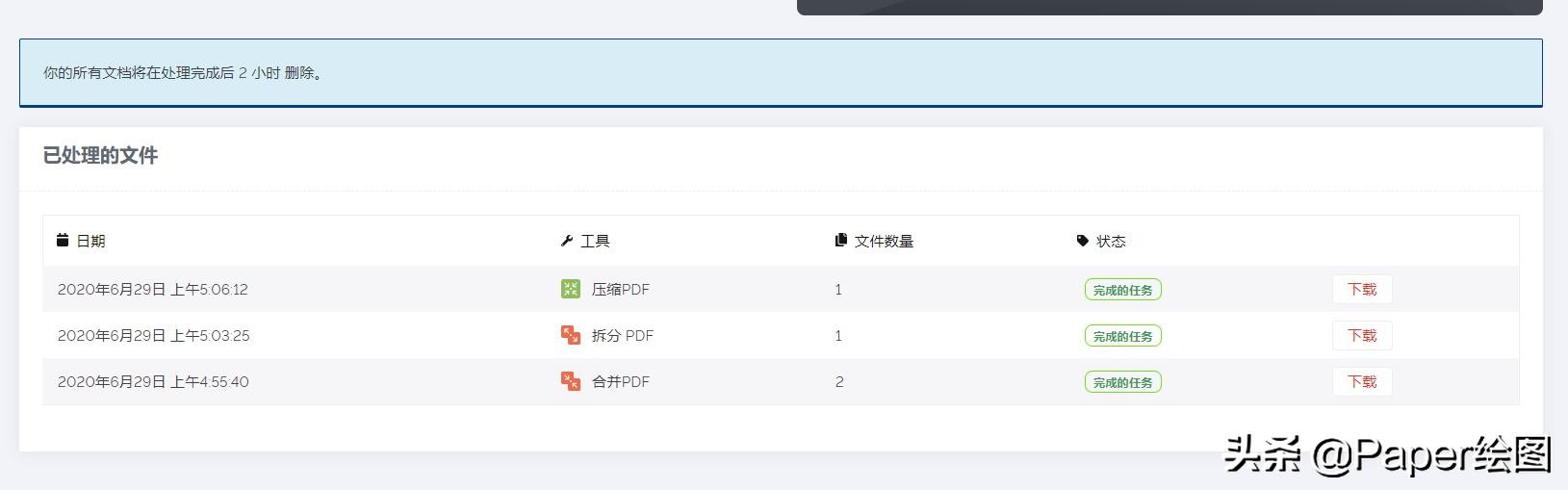Click file count 1 in 拆分 PDF row
This screenshot has width=1568, height=490.
coord(838,335)
